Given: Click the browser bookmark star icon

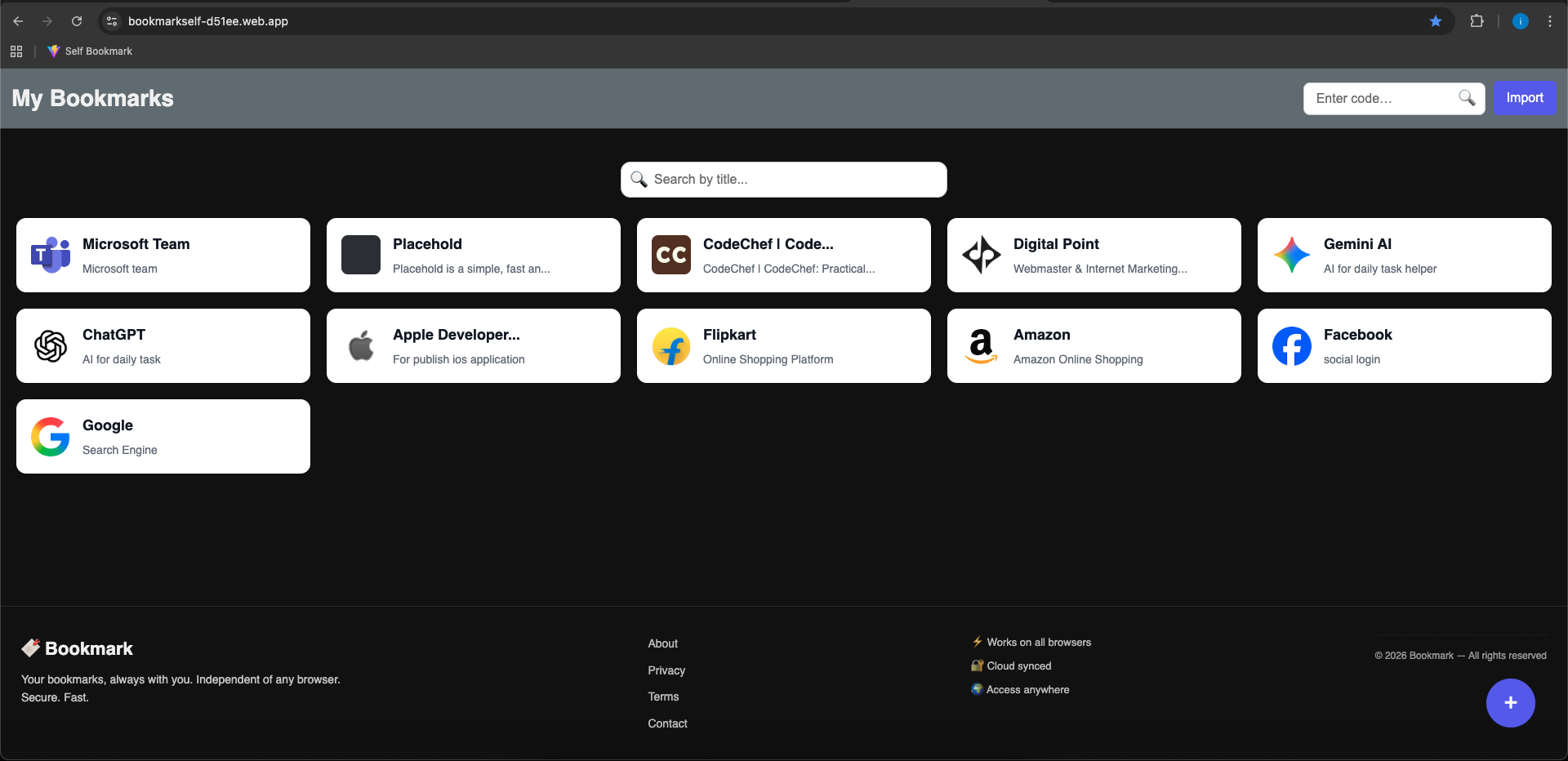Looking at the screenshot, I should tap(1436, 21).
